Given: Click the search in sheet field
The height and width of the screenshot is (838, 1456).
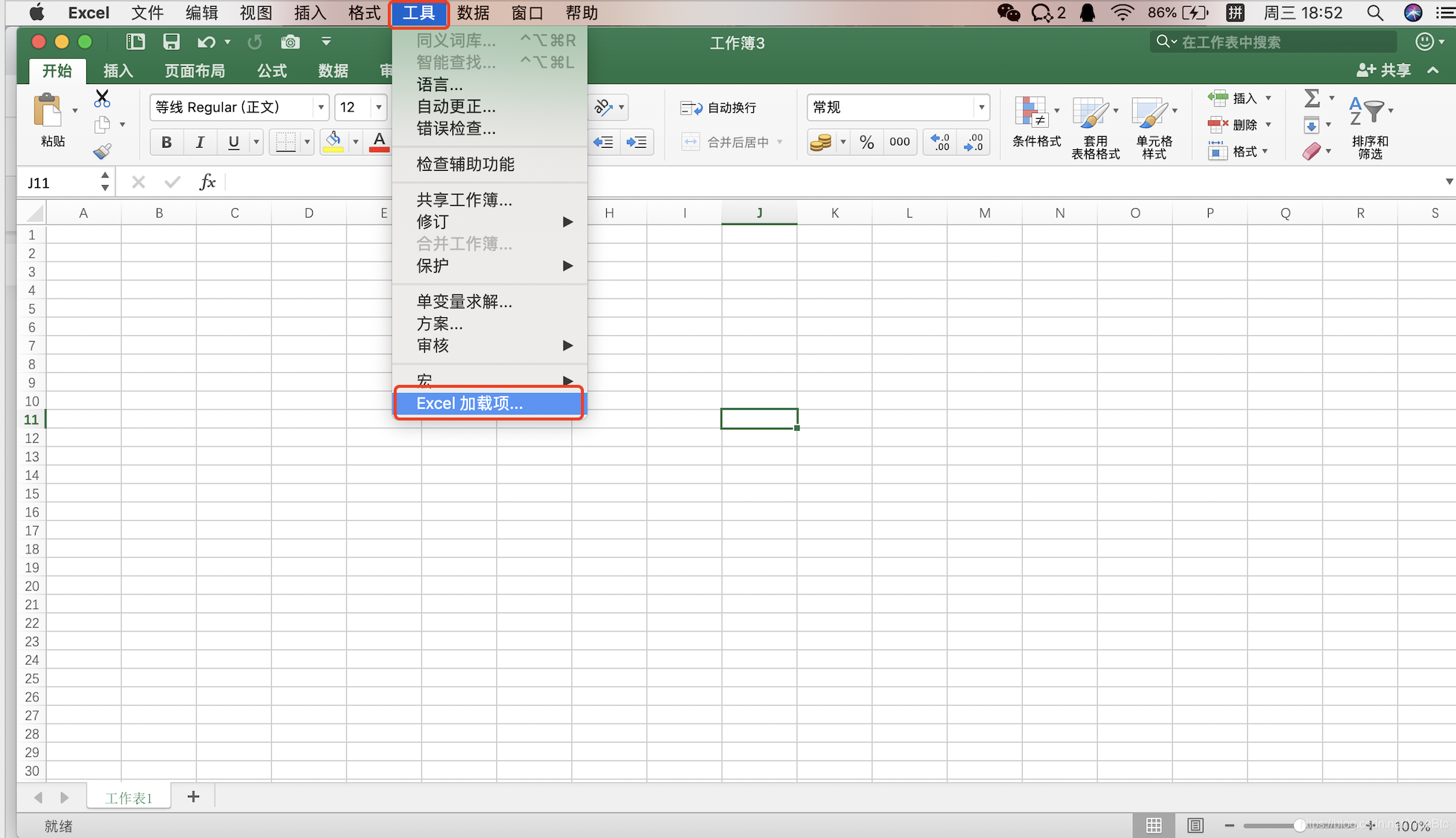Looking at the screenshot, I should pyautogui.click(x=1272, y=42).
